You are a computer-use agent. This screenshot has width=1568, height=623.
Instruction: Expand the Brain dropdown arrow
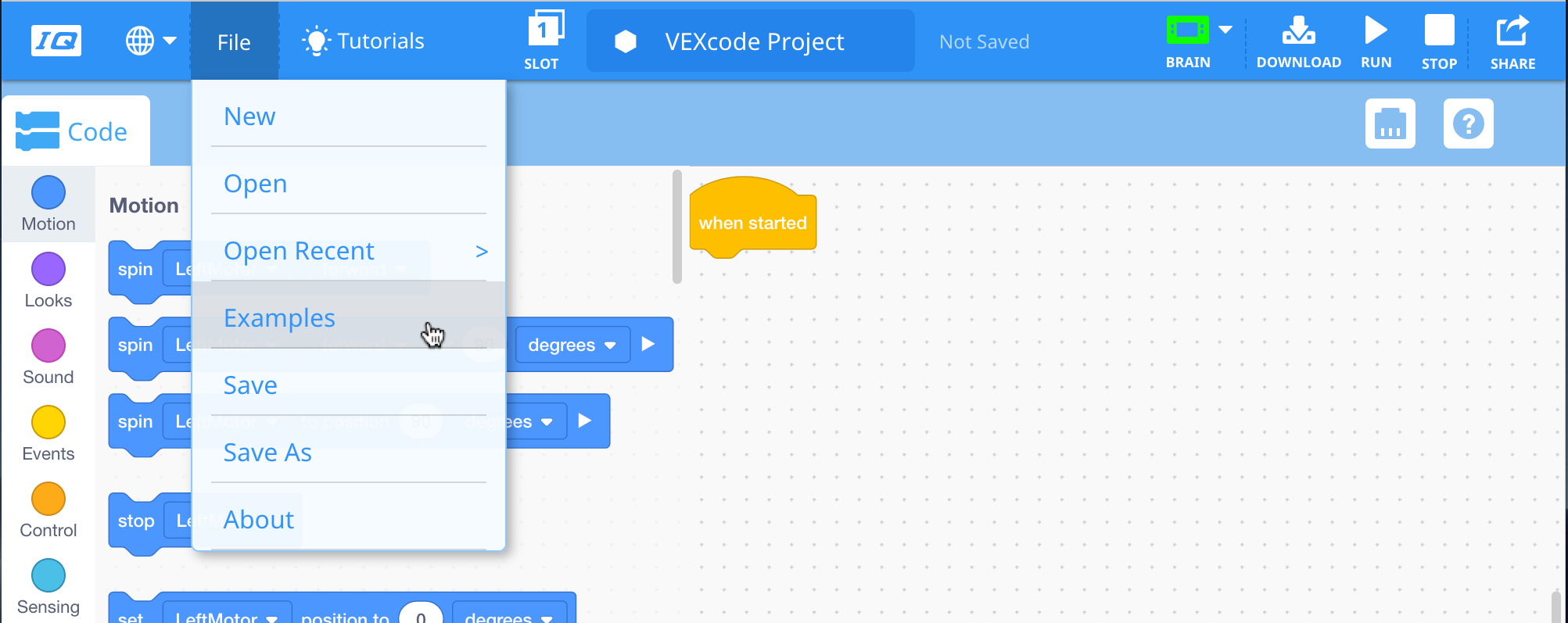click(1225, 30)
